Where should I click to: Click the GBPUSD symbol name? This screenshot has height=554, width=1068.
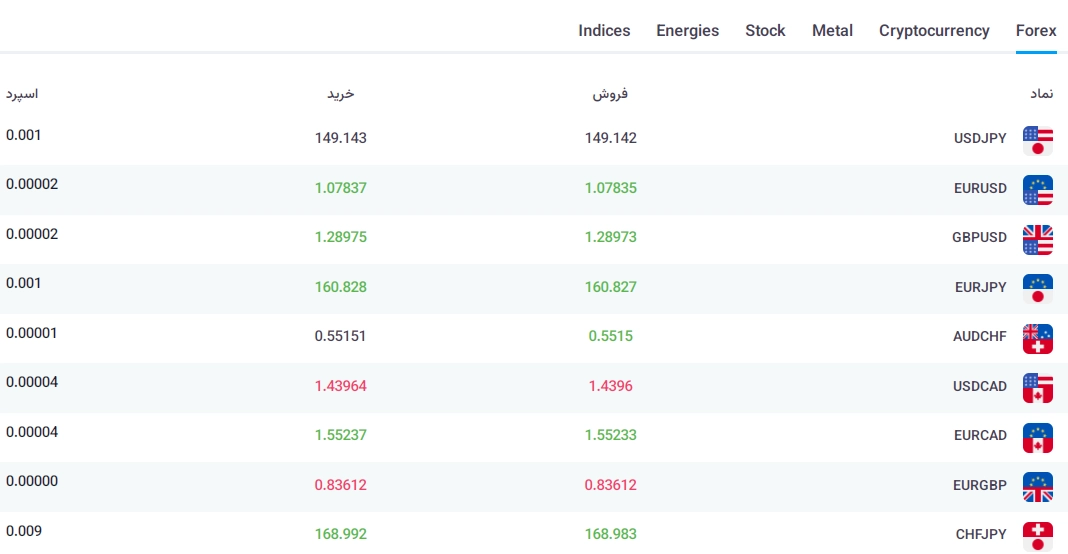(979, 237)
